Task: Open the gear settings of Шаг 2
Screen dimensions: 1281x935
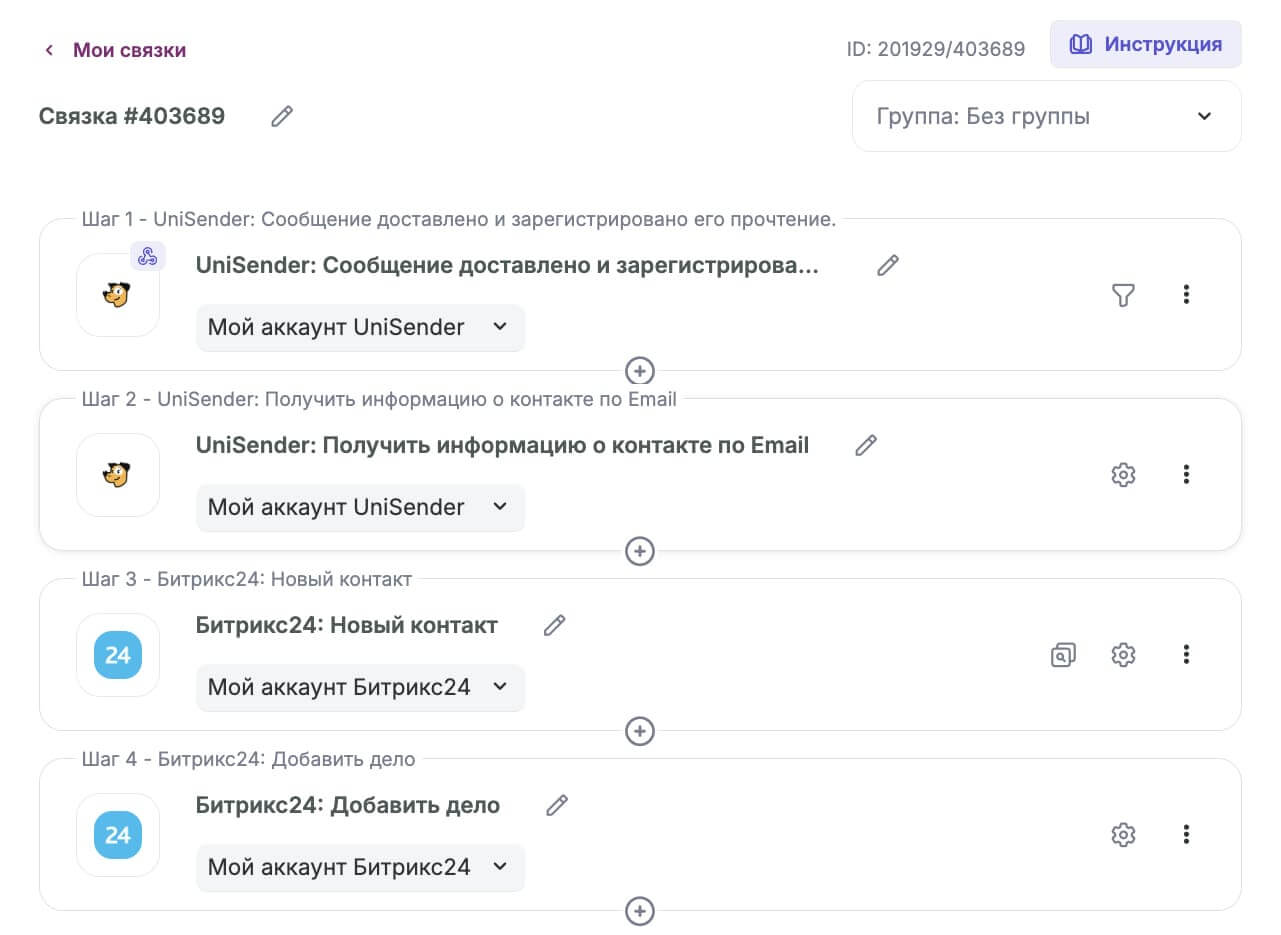Action: click(1123, 475)
